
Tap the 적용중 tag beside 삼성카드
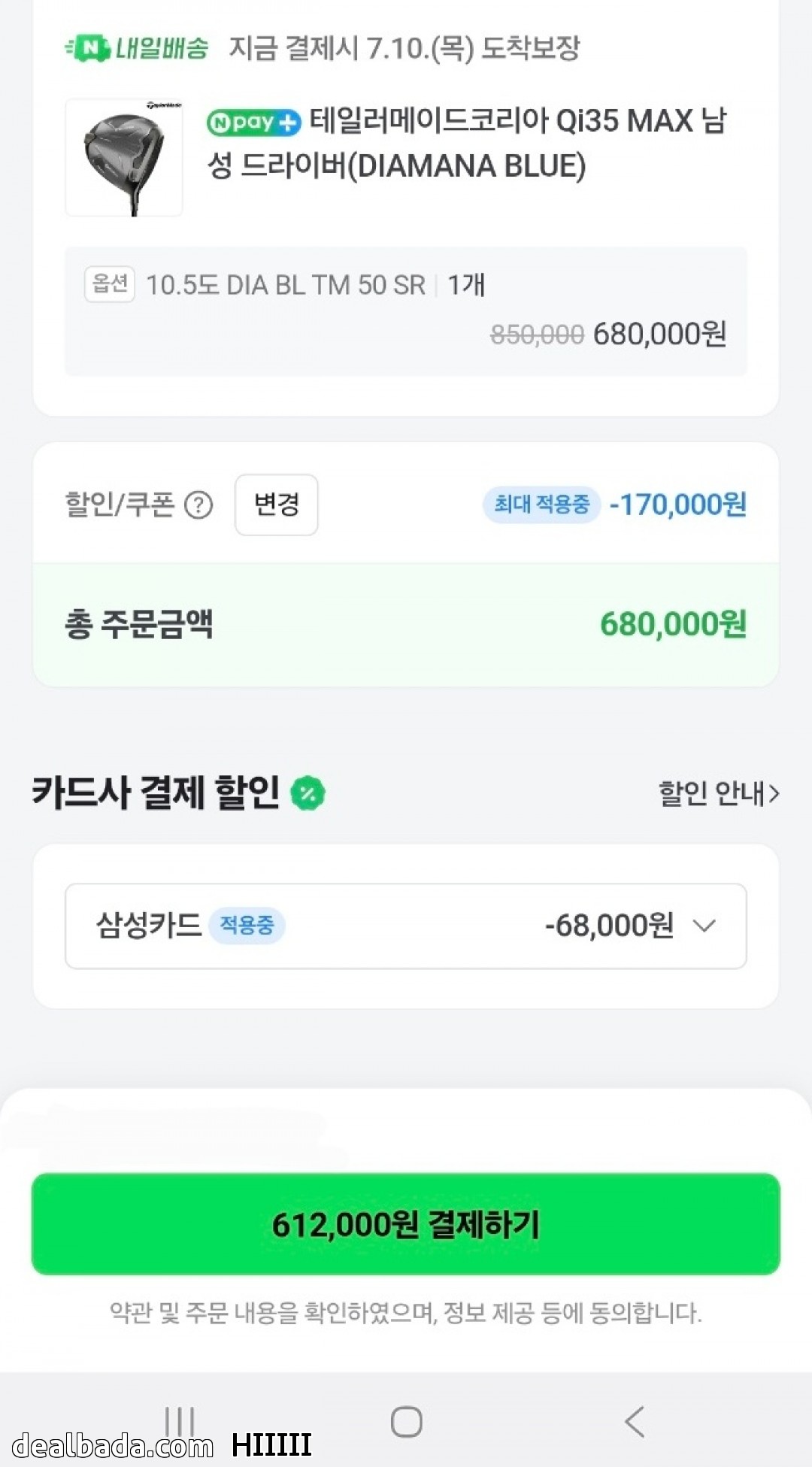247,926
